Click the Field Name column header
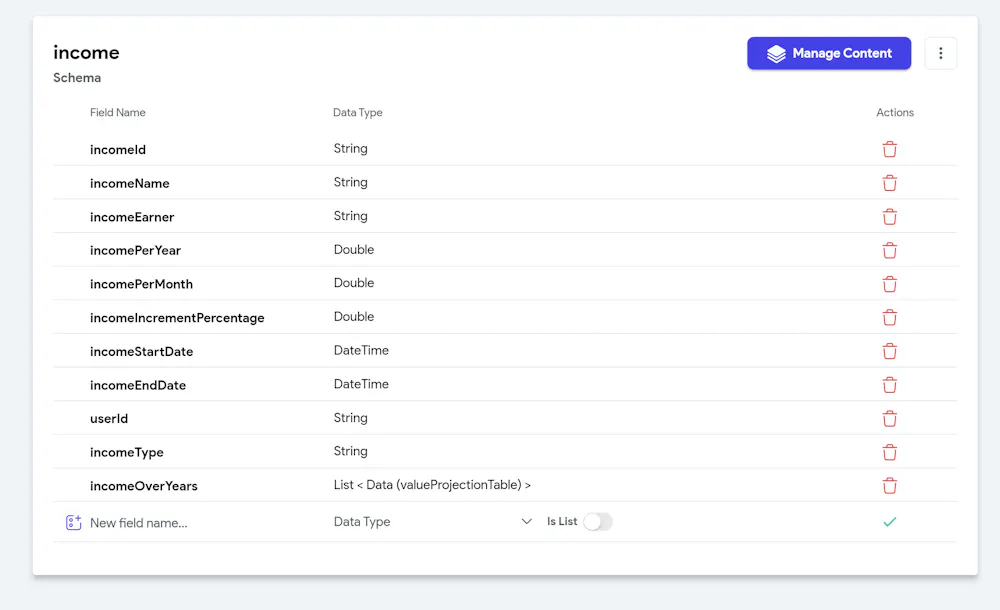The image size is (1000, 610). tap(117, 112)
